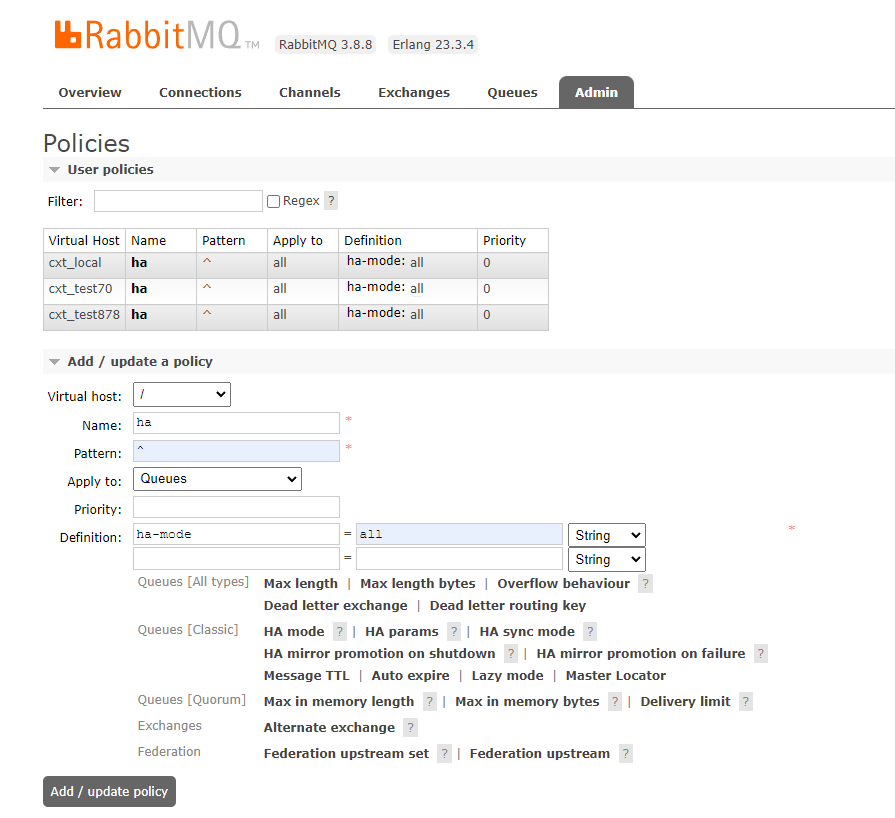This screenshot has height=818, width=895.
Task: Collapse the Add / update a policy section
Action: [x=131, y=361]
